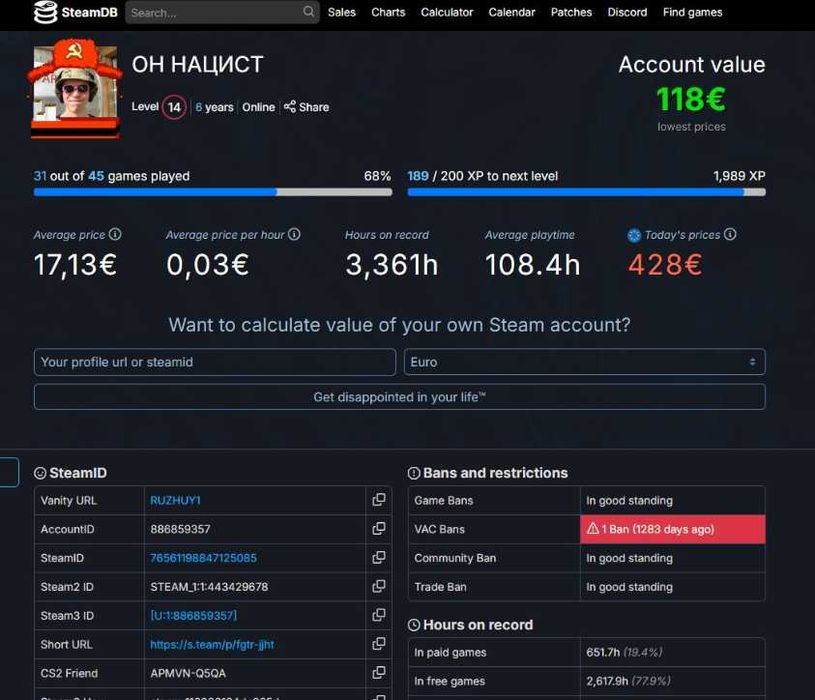Image resolution: width=815 pixels, height=700 pixels.
Task: Open the Discord menu item
Action: point(627,12)
